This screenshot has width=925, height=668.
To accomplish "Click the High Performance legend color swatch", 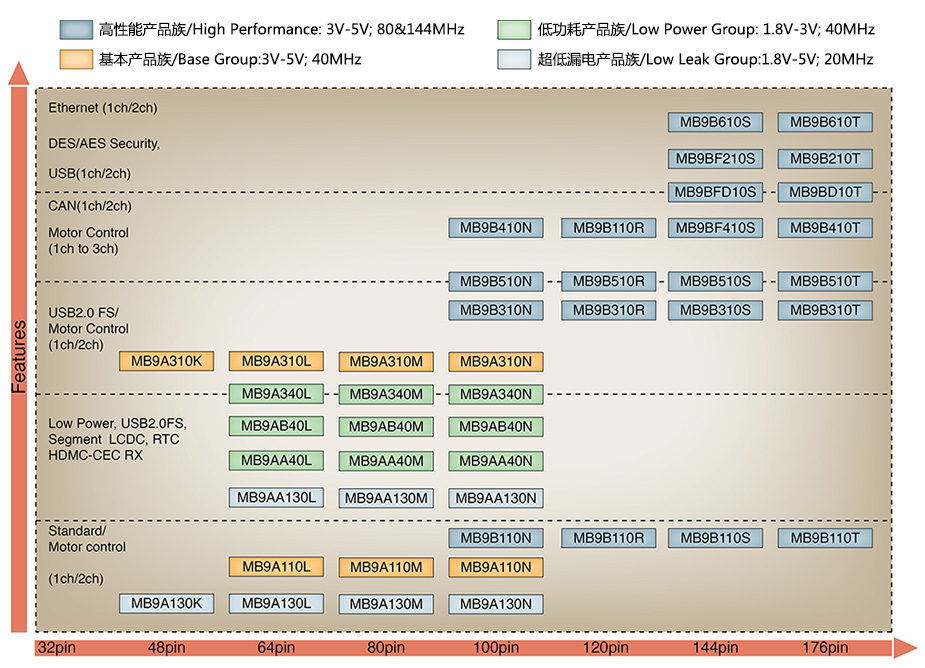I will [77, 29].
